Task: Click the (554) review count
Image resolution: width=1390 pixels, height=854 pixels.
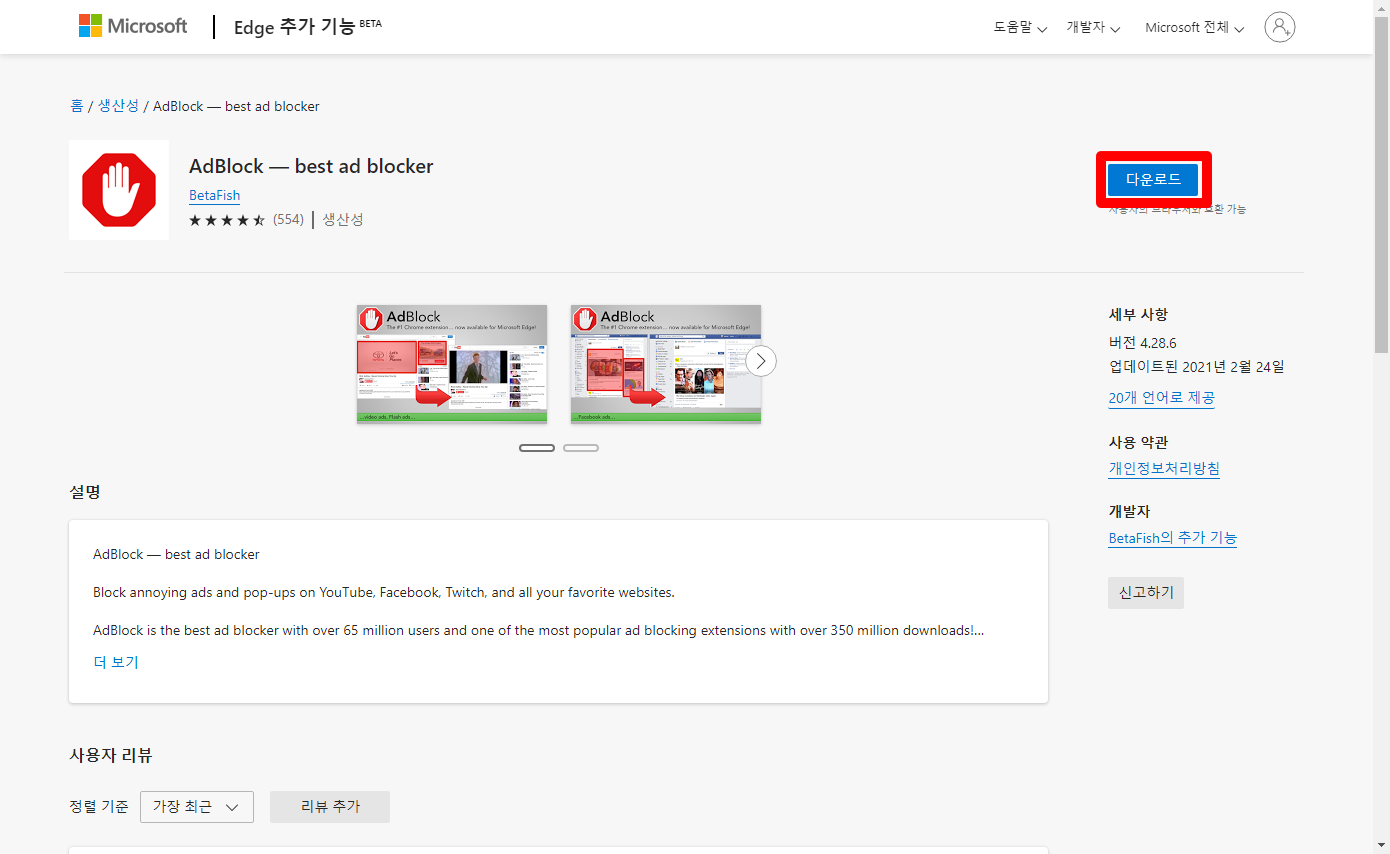Action: pos(288,220)
